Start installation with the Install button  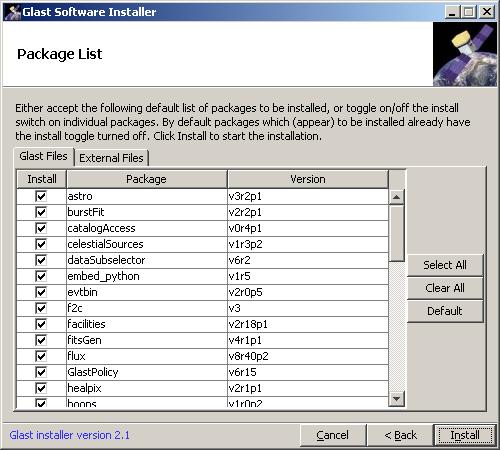point(465,435)
